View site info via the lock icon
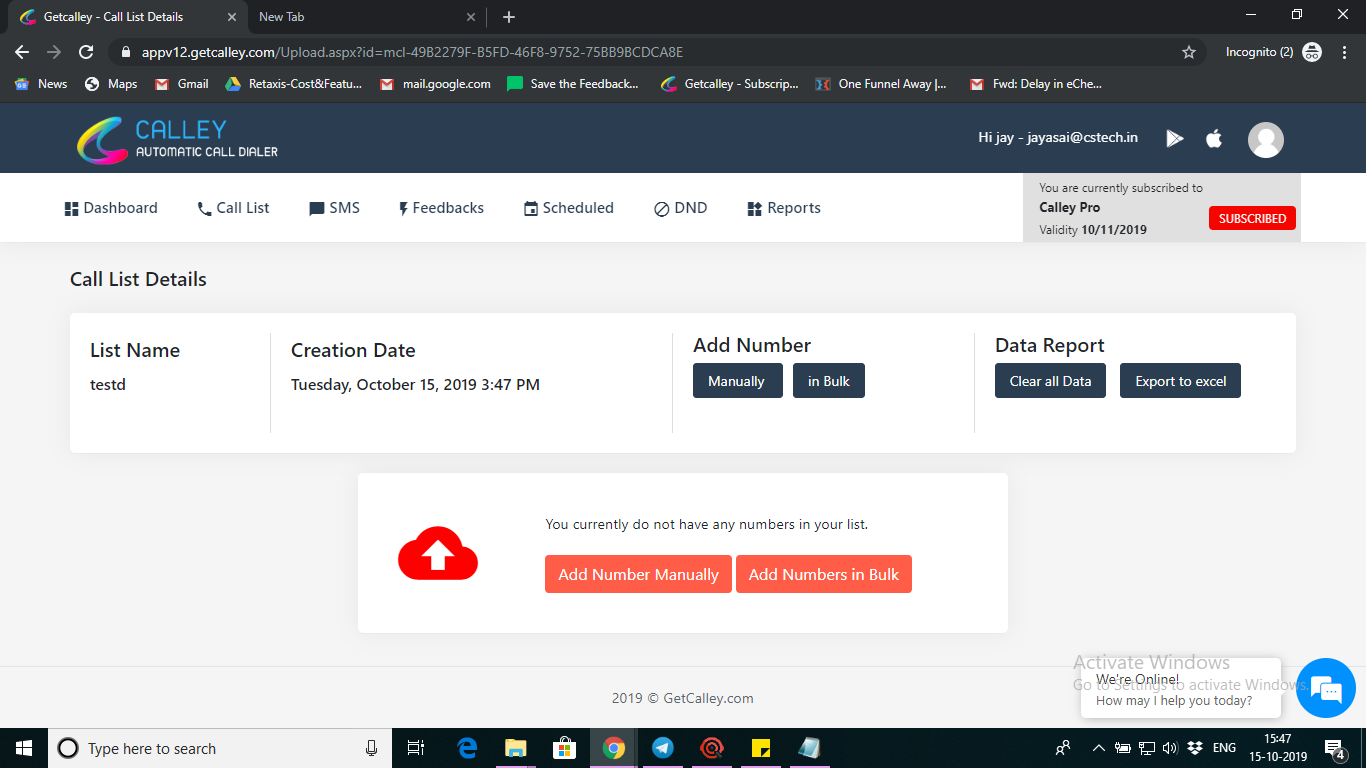The width and height of the screenshot is (1366, 768). pyautogui.click(x=125, y=52)
